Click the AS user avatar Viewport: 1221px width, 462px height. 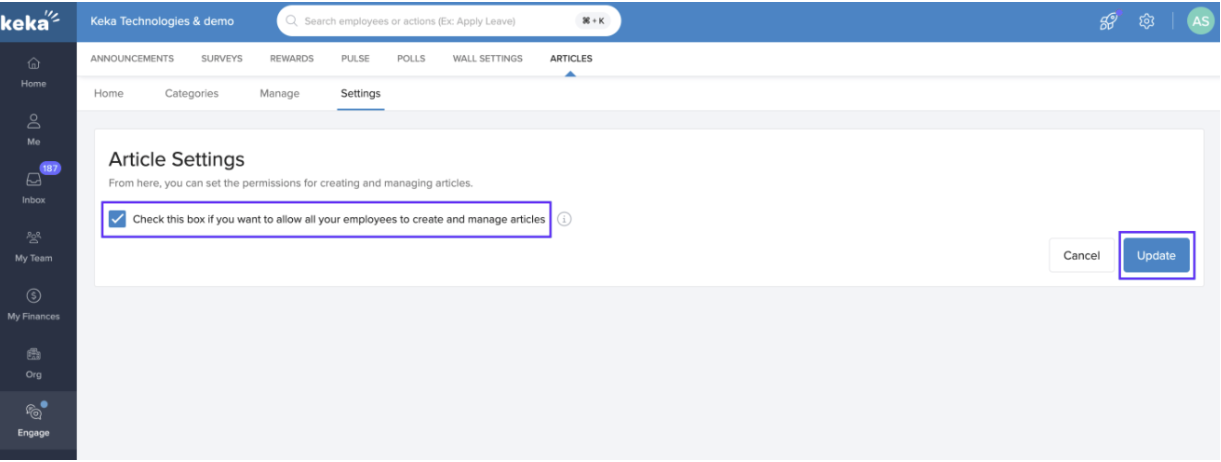(1200, 21)
